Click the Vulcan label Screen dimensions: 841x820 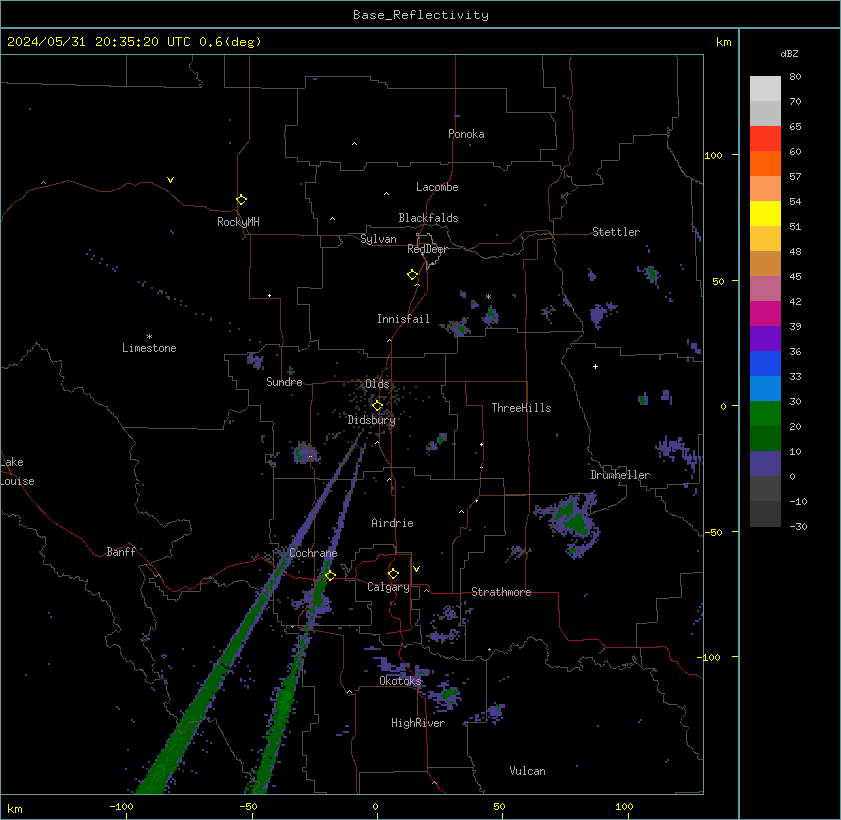[527, 771]
